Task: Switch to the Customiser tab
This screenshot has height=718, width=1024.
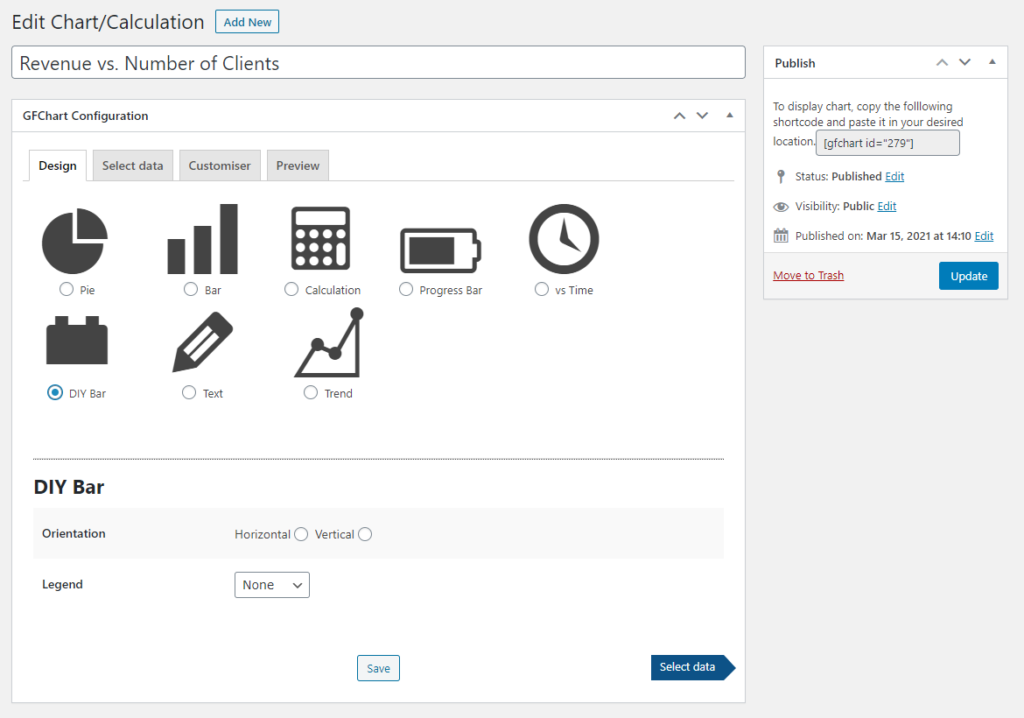Action: pyautogui.click(x=219, y=165)
